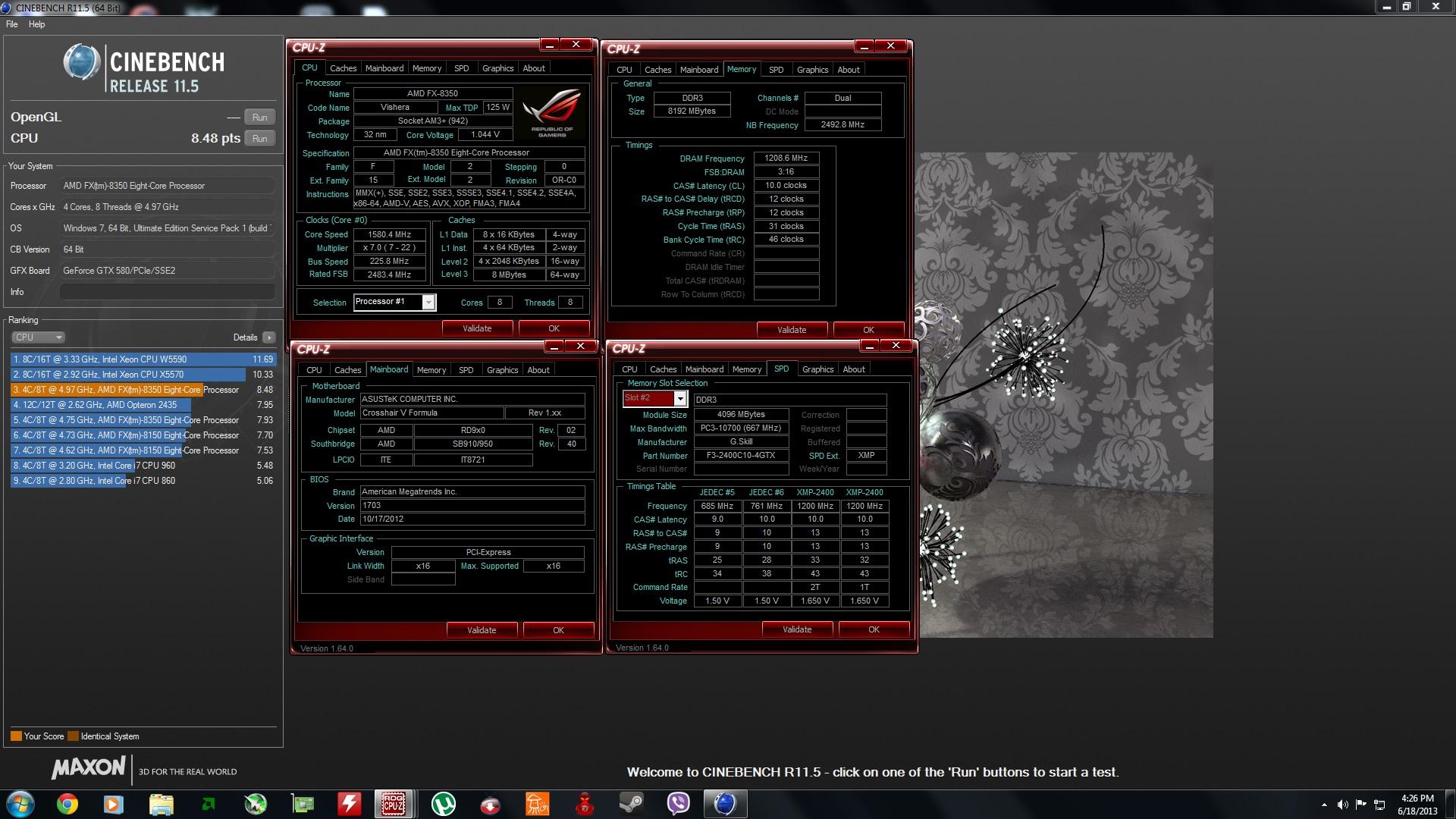Select the Intel Core i7 CPU 860 ranking row
This screenshot has width=1456, height=819.
click(143, 481)
